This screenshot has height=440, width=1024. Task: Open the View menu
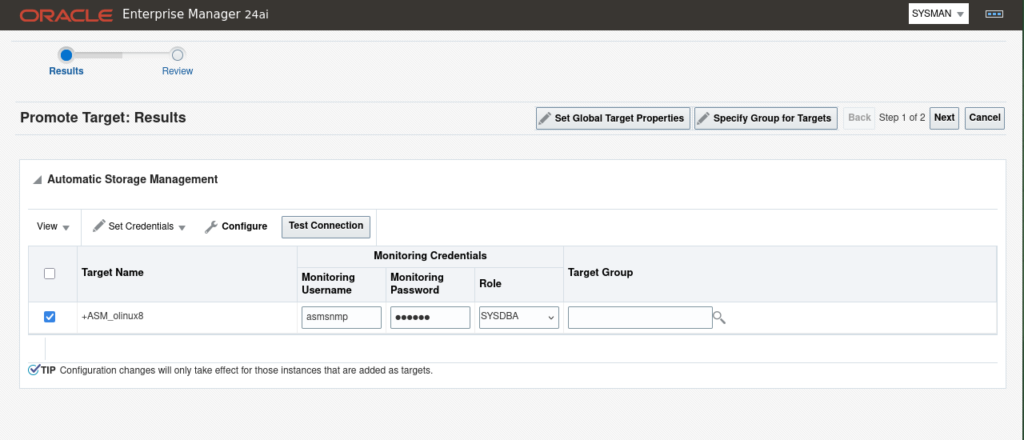point(53,227)
